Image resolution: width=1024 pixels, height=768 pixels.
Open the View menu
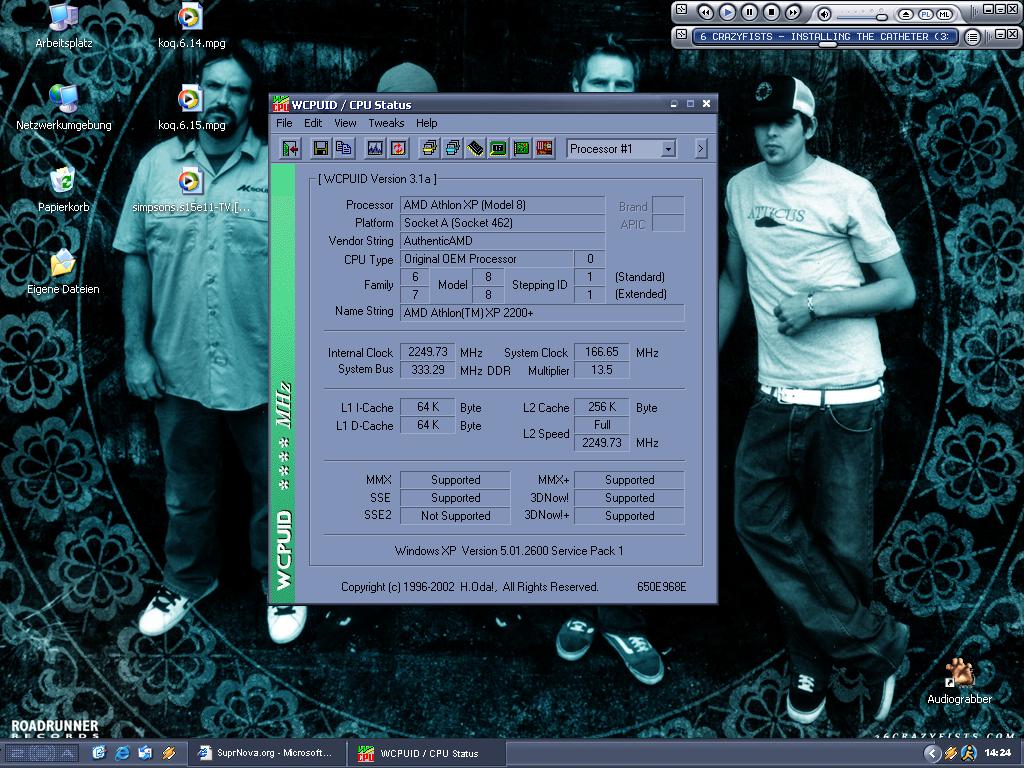(345, 123)
